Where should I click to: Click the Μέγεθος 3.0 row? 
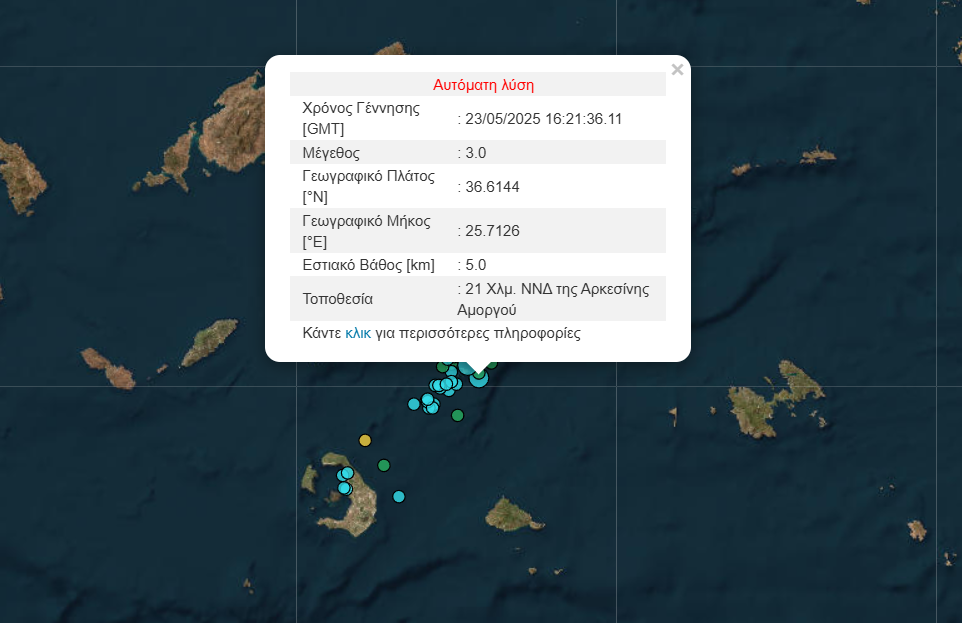point(478,152)
